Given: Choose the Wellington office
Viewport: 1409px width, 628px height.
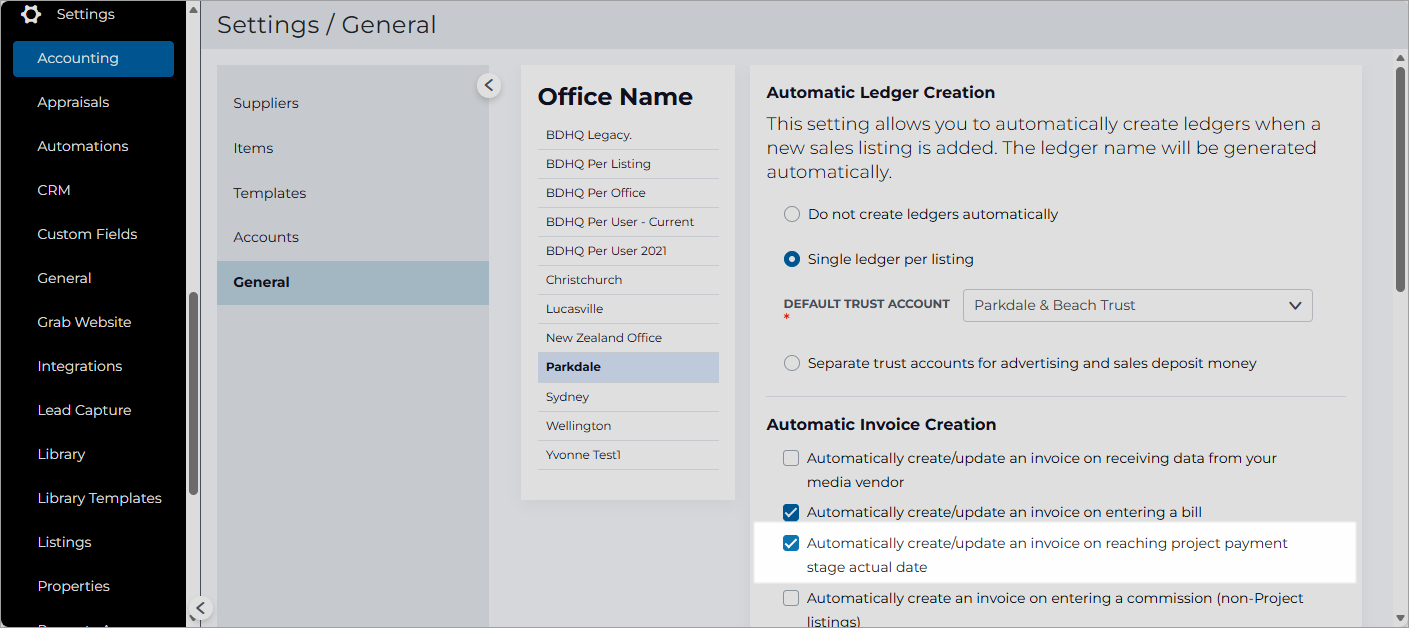Looking at the screenshot, I should pos(628,426).
